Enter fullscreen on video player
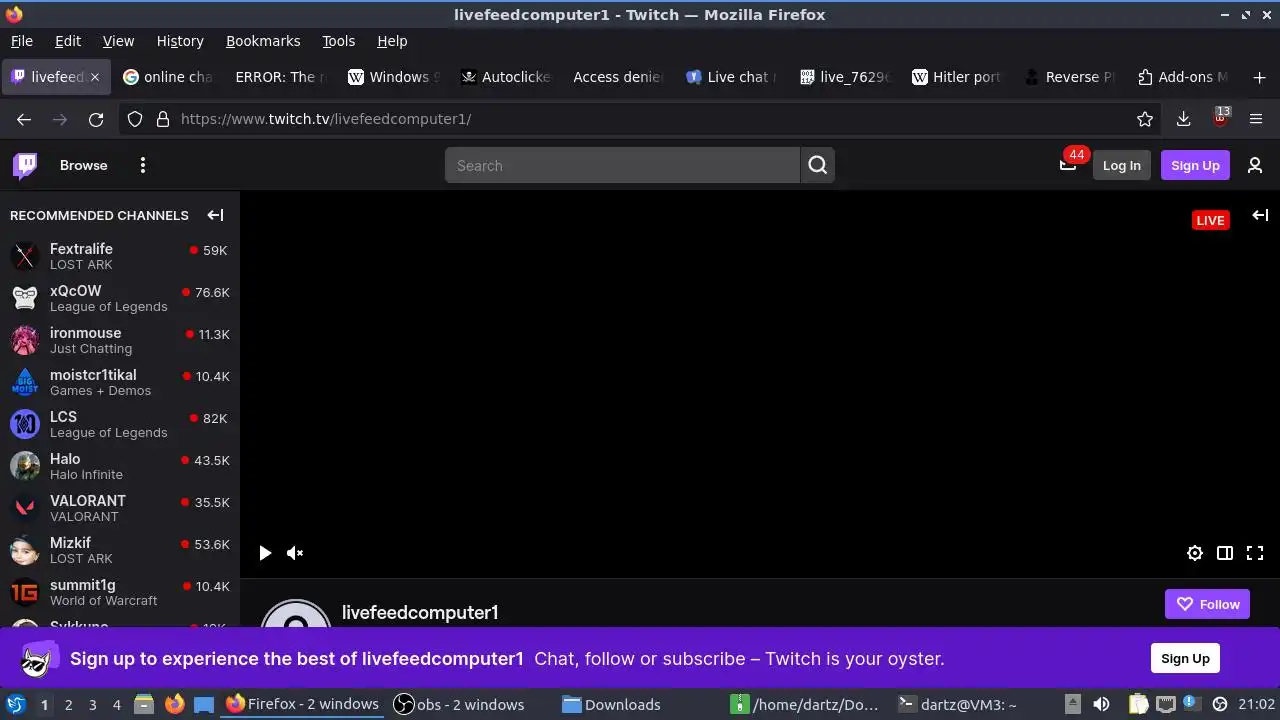The height and width of the screenshot is (720, 1280). (1255, 553)
